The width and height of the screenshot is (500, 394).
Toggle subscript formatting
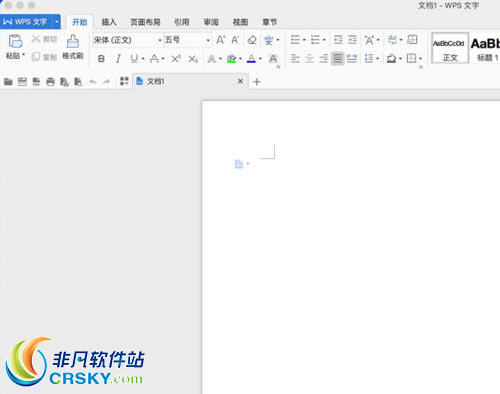pos(193,59)
